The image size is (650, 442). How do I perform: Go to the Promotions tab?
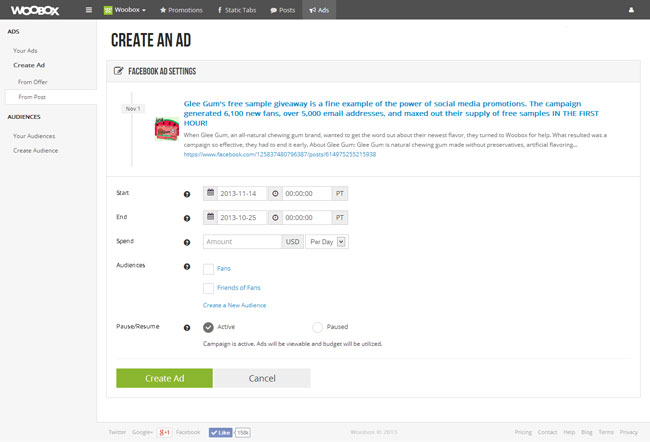click(x=181, y=10)
